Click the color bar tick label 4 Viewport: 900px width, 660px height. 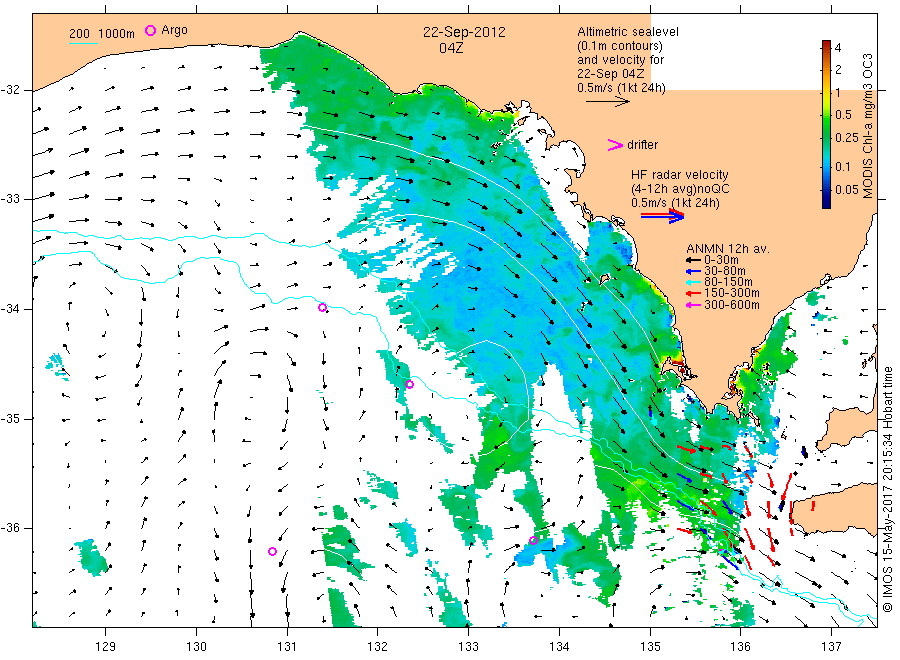click(x=838, y=48)
